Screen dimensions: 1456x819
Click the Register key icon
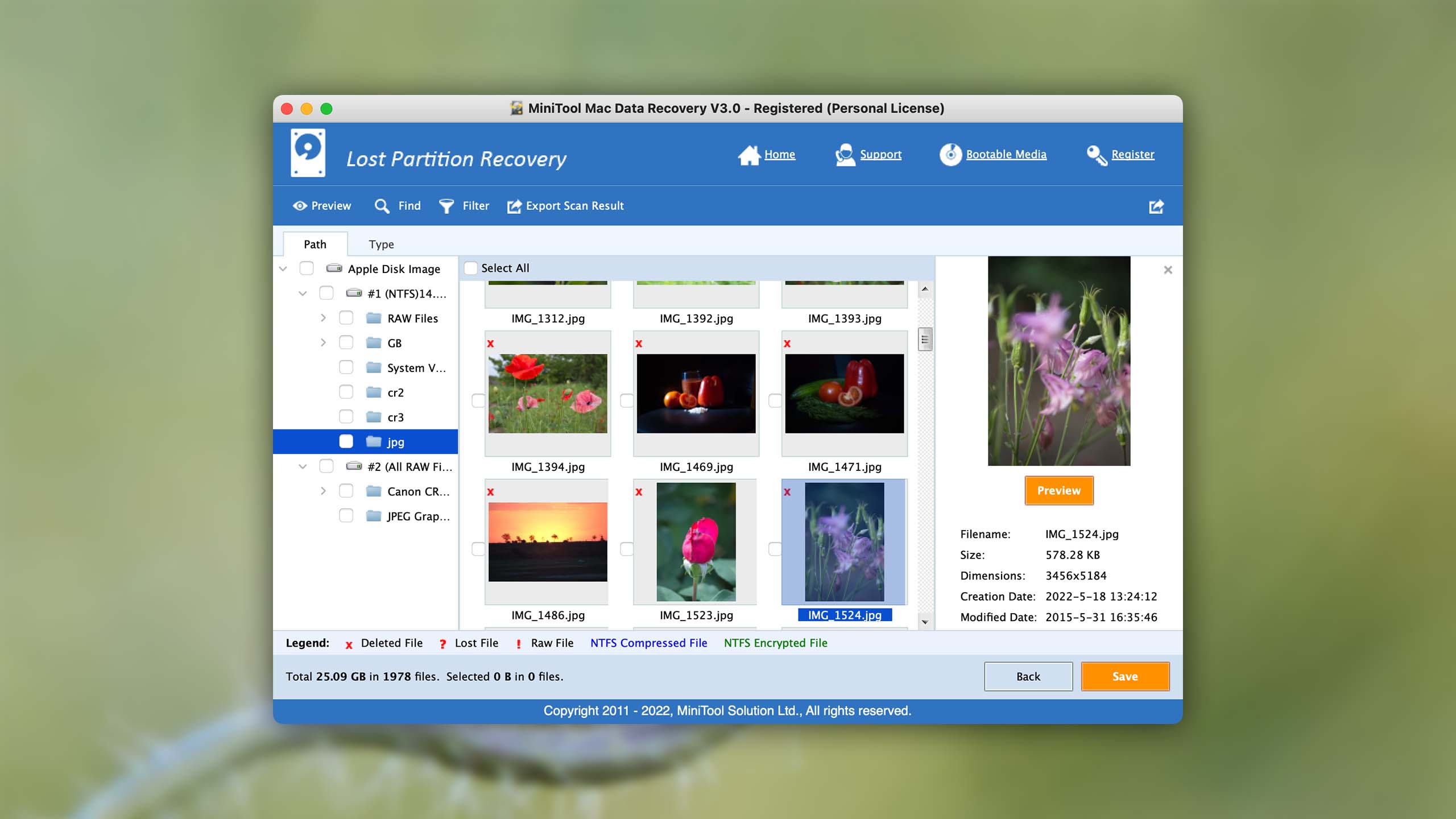tap(1097, 155)
